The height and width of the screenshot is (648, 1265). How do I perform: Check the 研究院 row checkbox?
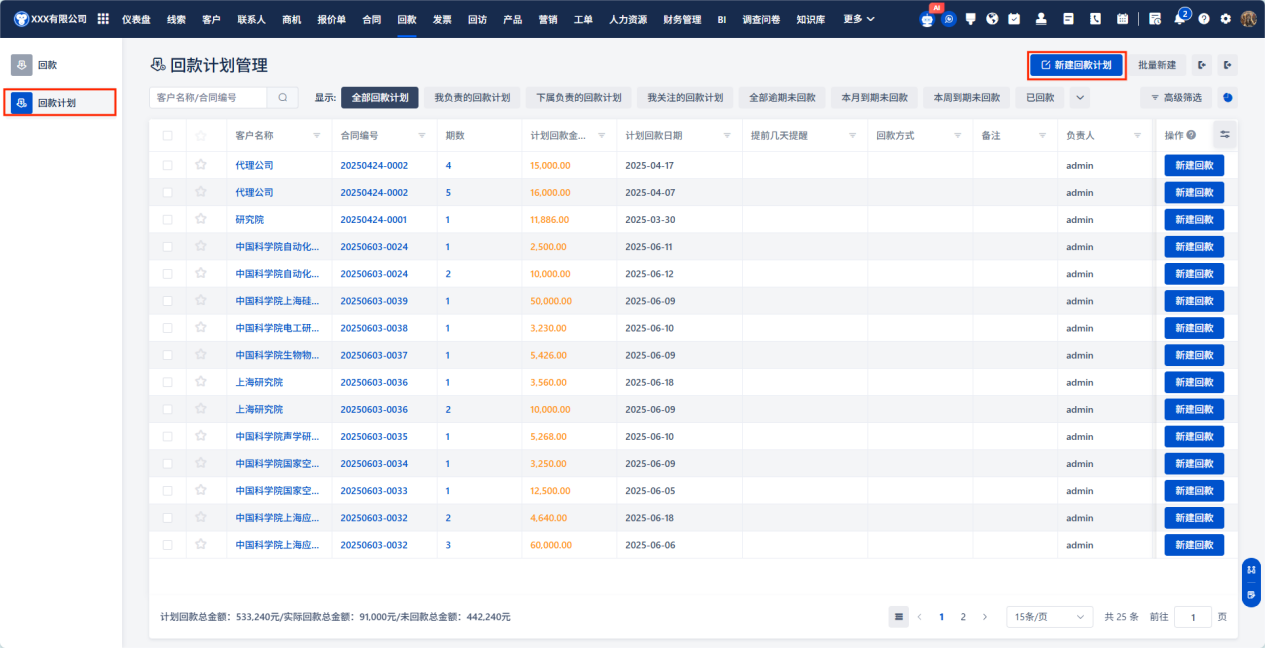[x=167, y=219]
